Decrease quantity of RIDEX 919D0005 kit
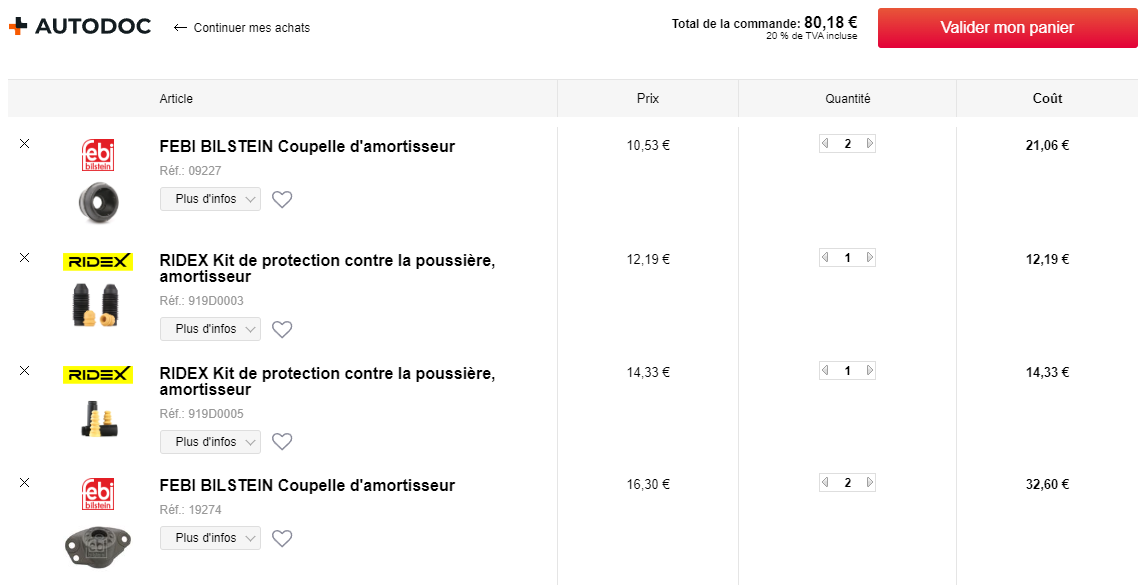Screen dimensions: 1144x585 (825, 371)
